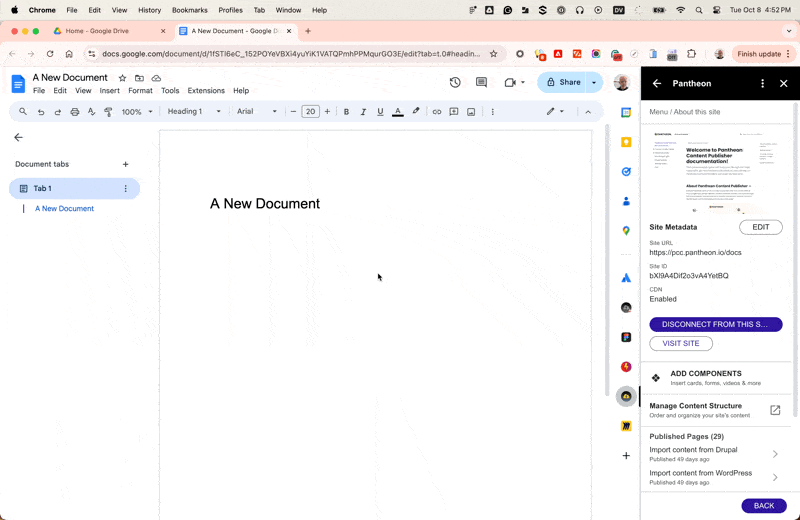Viewport: 800px width, 520px height.
Task: Open the Share options dropdown arrow
Action: click(x=594, y=82)
